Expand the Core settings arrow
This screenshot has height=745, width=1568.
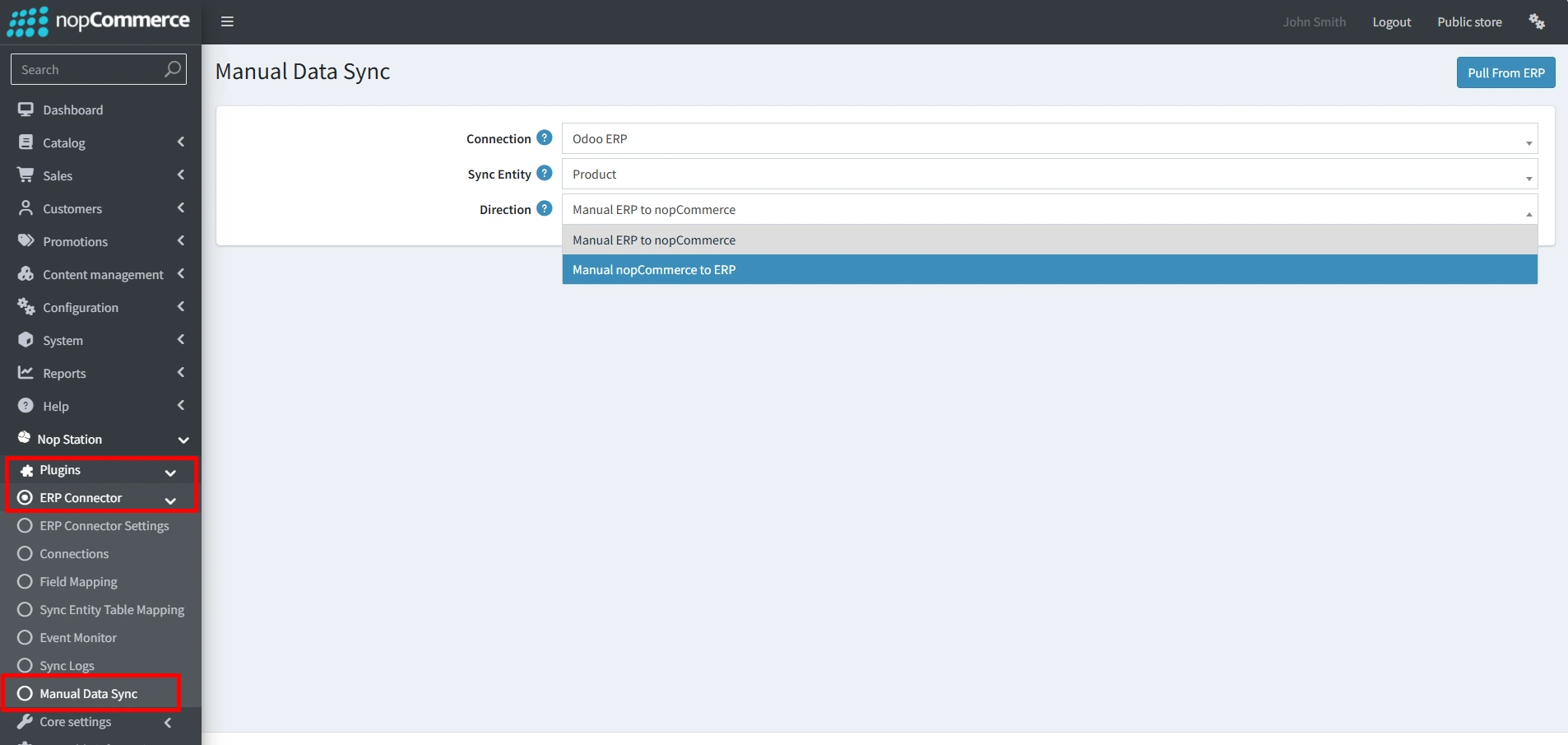point(168,722)
